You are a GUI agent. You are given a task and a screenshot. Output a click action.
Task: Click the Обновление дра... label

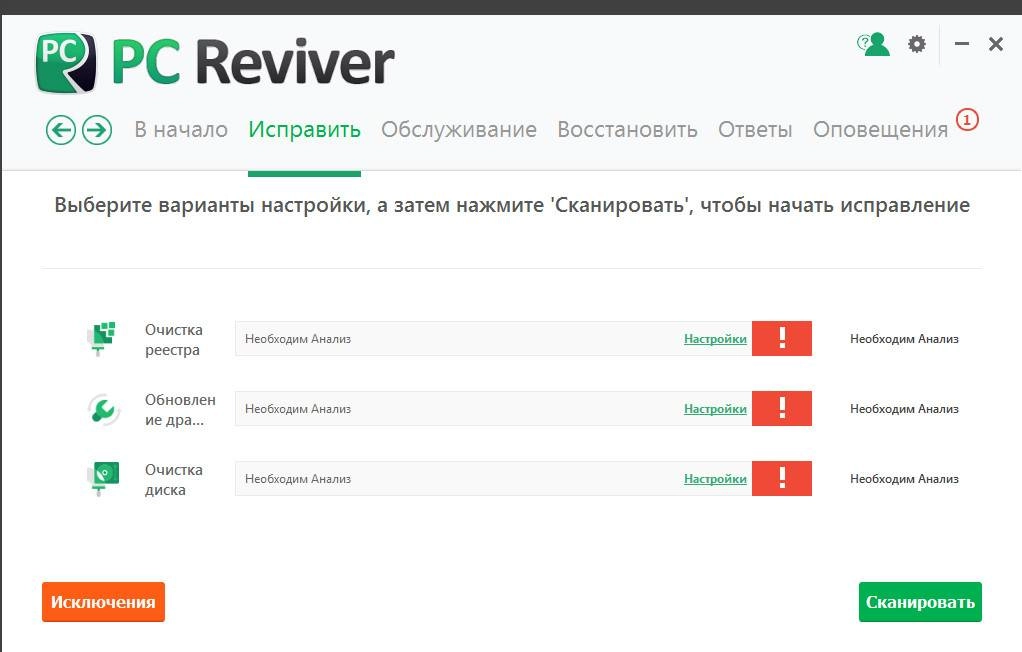181,409
